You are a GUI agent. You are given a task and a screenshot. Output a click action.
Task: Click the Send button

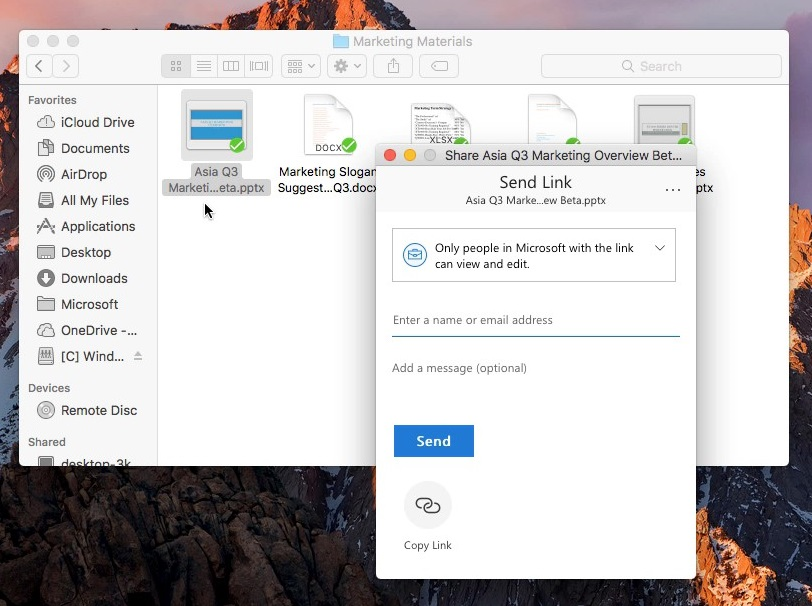[x=433, y=440]
